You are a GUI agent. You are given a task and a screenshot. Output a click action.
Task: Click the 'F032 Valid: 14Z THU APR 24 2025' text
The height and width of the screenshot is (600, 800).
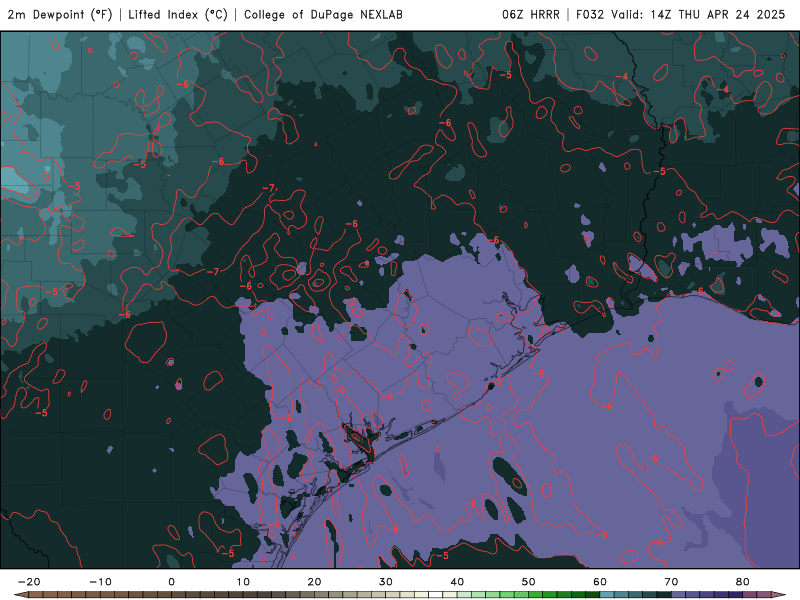(681, 14)
